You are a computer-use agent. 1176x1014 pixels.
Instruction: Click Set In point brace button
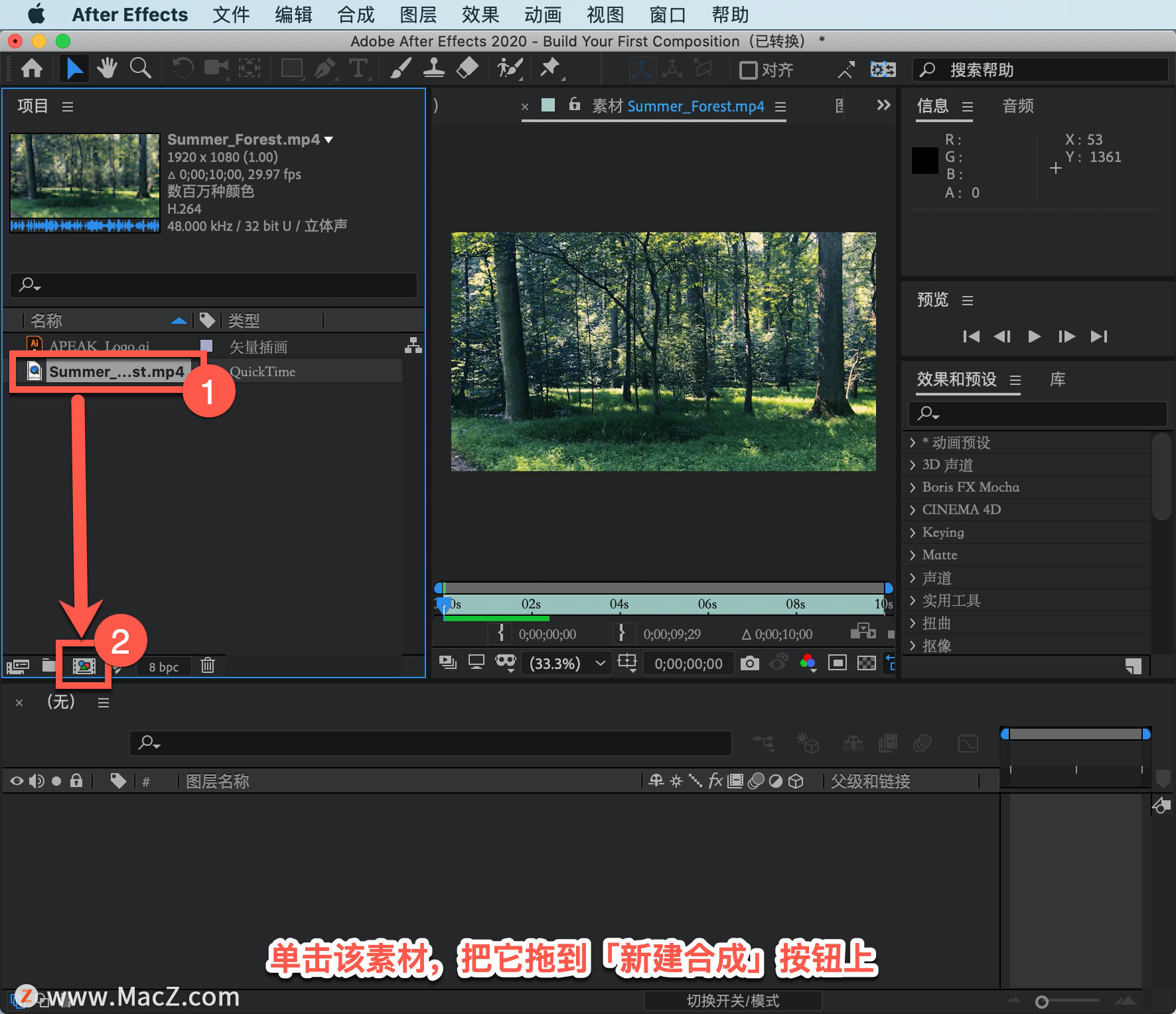pyautogui.click(x=500, y=634)
